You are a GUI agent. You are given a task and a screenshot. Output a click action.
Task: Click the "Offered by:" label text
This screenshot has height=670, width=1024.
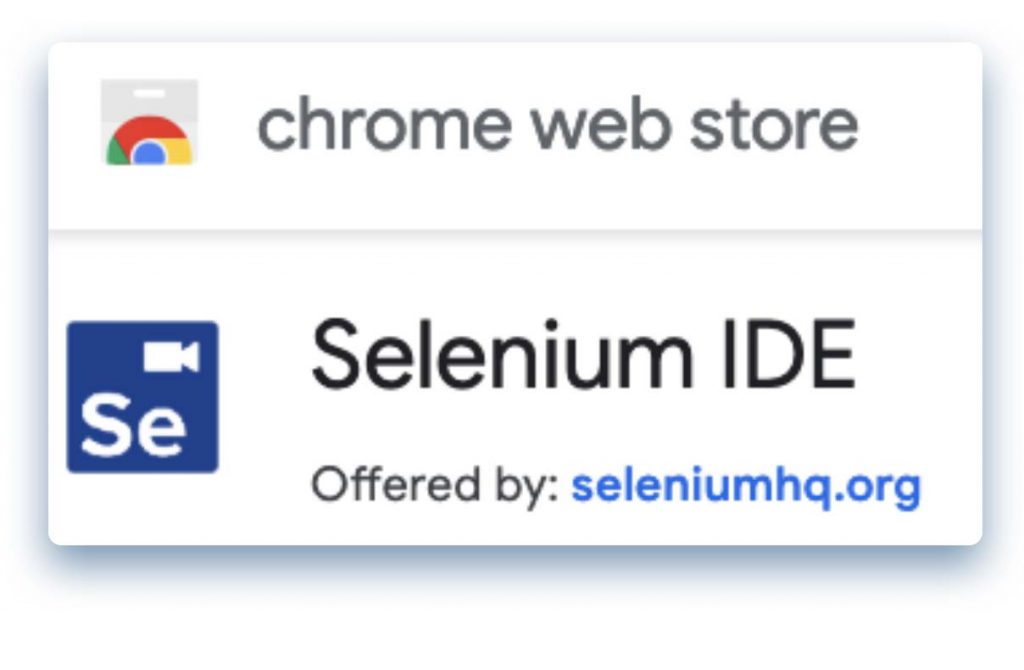coord(434,486)
